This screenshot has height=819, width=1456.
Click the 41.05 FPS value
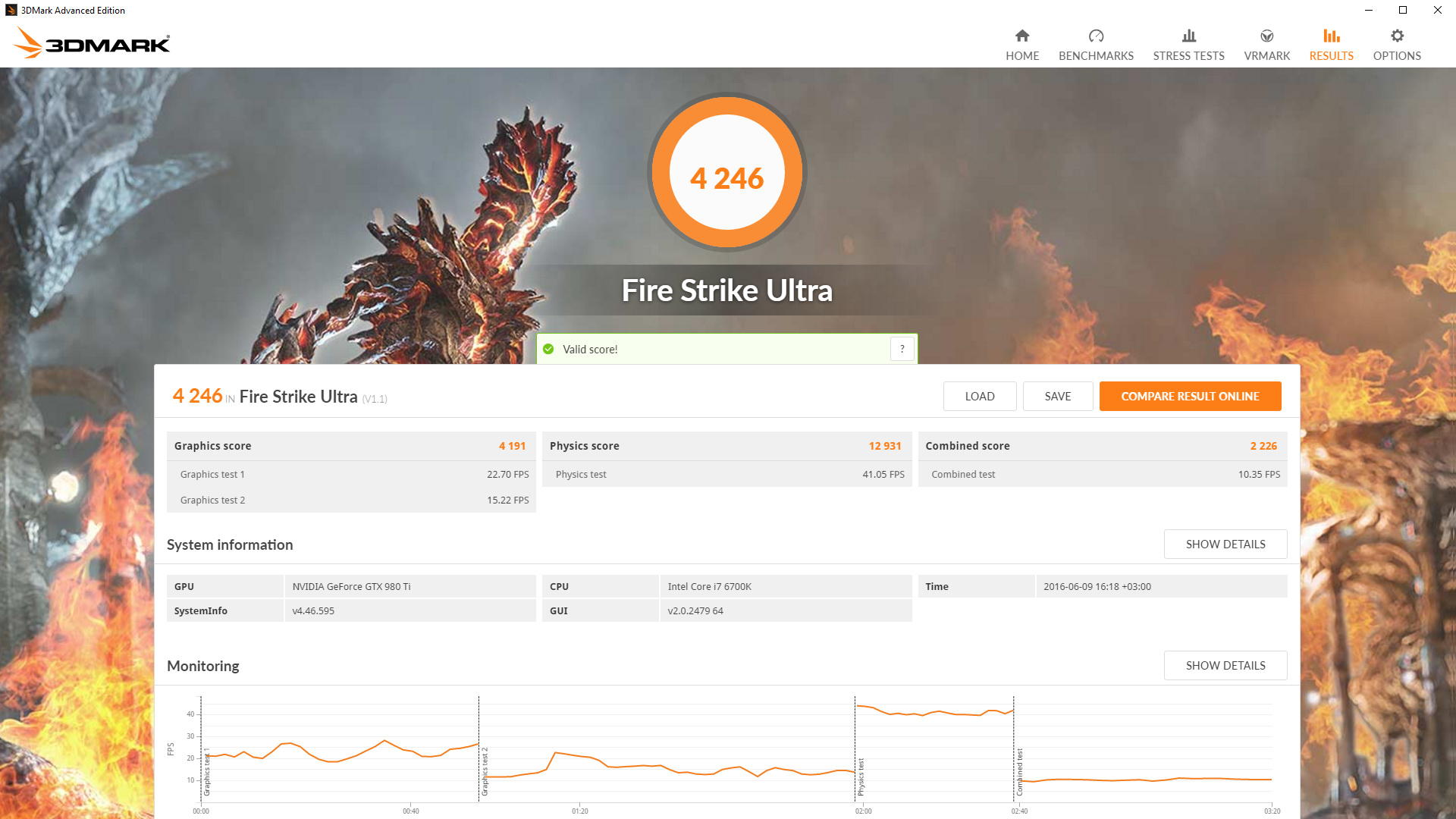coord(883,474)
